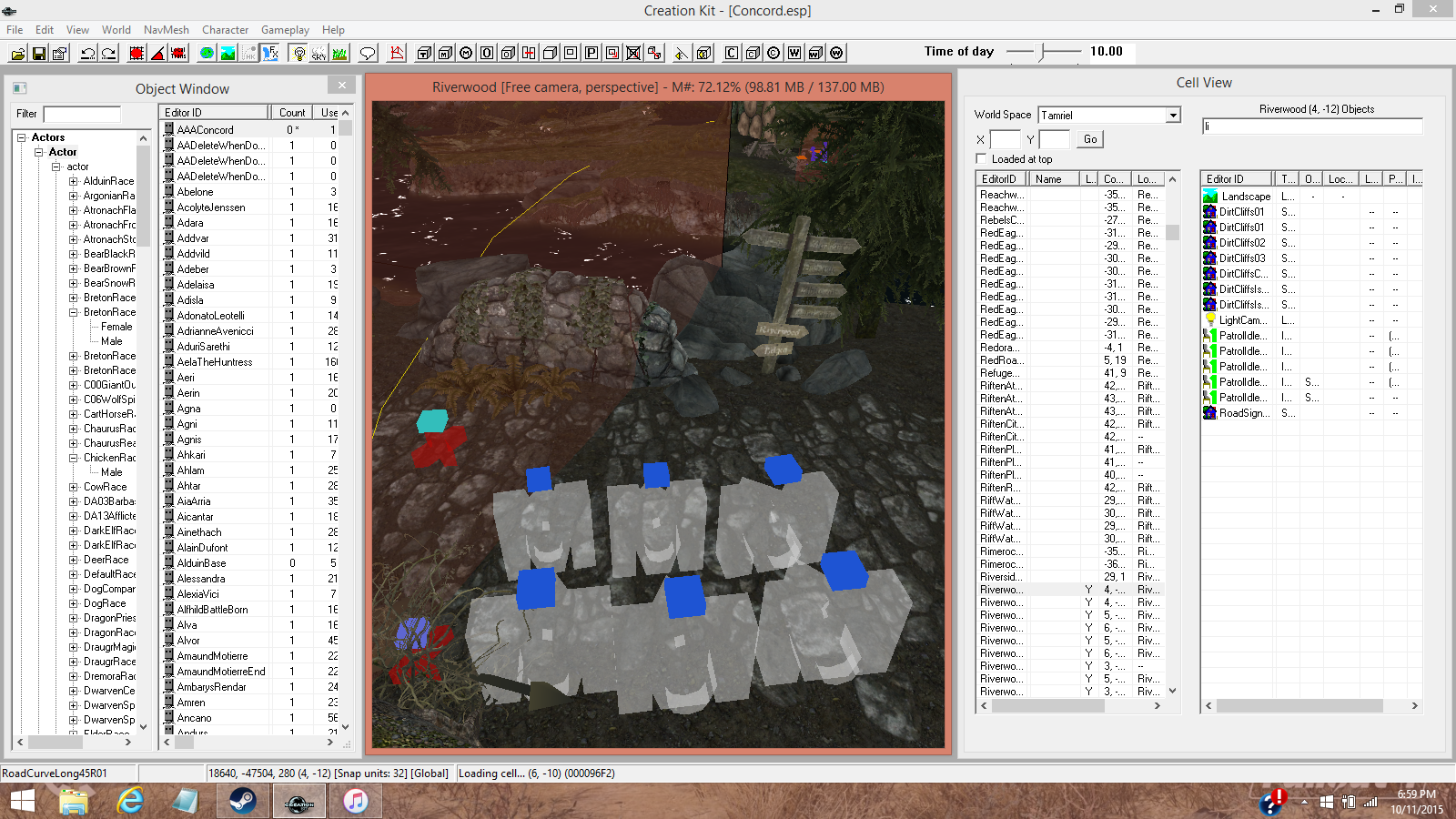Select the AAAConcord entry in the object list
Image resolution: width=1456 pixels, height=819 pixels.
pos(251,130)
